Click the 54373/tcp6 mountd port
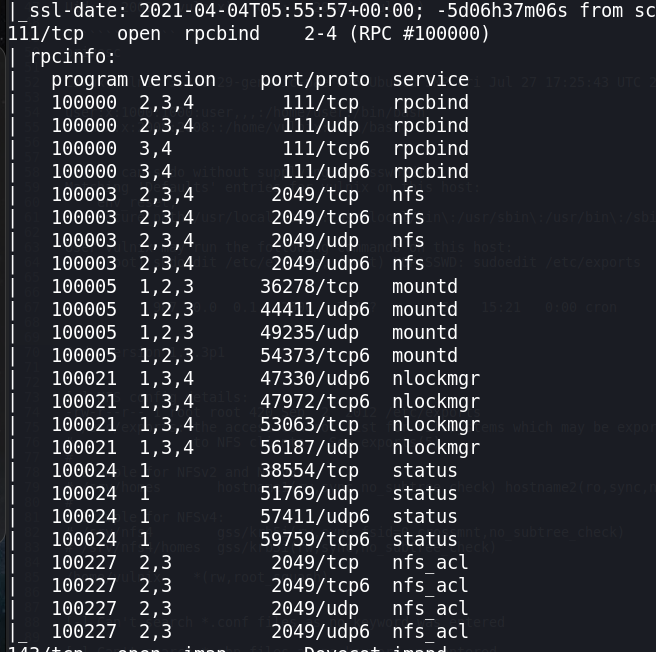Viewport: 656px width, 652px height. click(315, 355)
